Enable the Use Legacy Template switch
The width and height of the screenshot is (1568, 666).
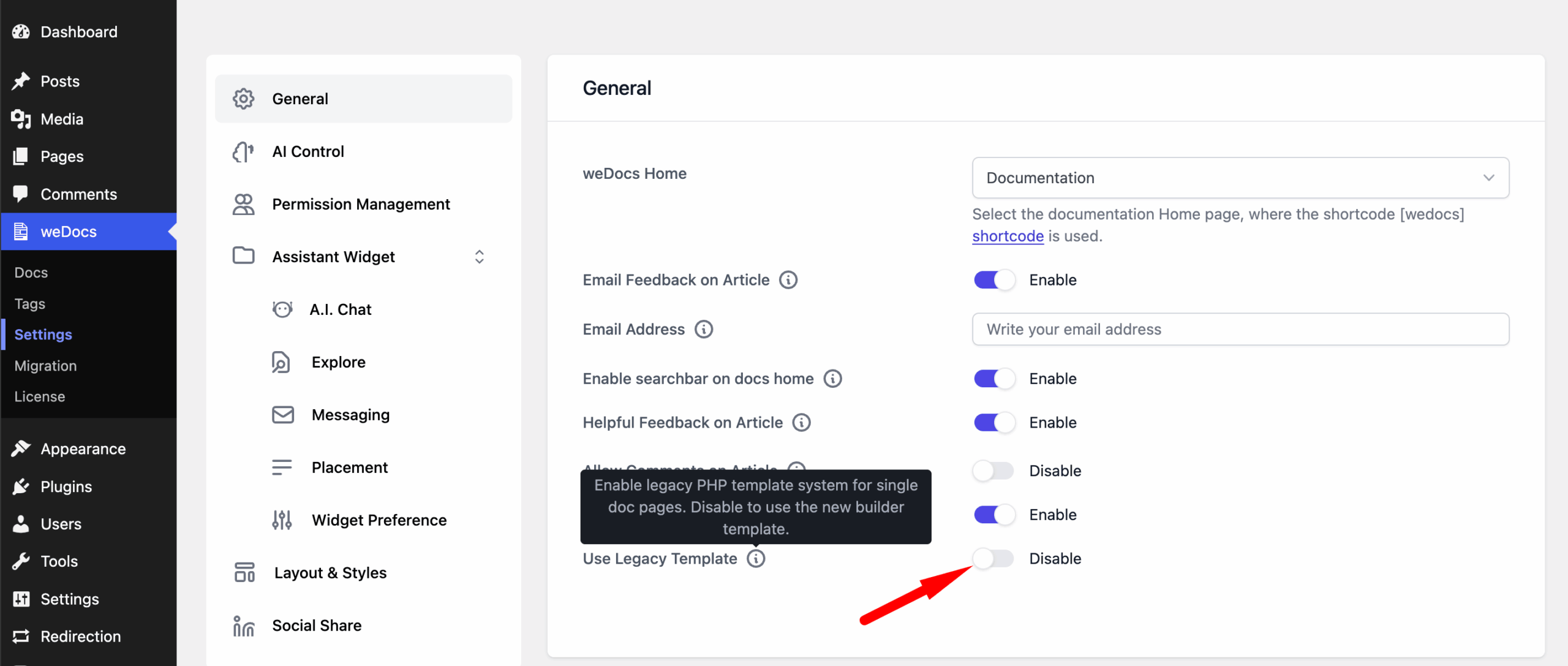pyautogui.click(x=993, y=559)
